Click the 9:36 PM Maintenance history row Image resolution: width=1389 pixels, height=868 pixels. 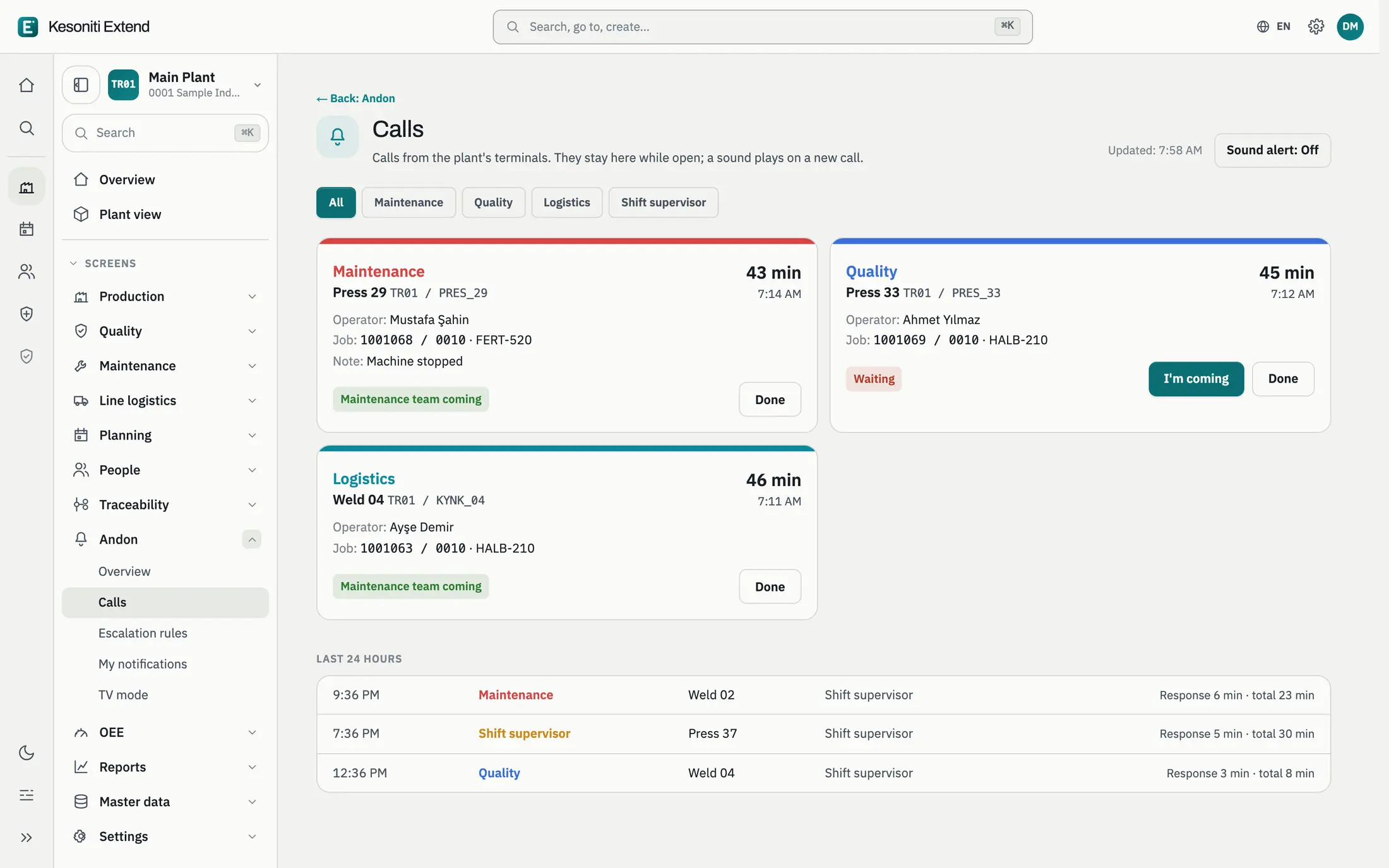coord(823,695)
